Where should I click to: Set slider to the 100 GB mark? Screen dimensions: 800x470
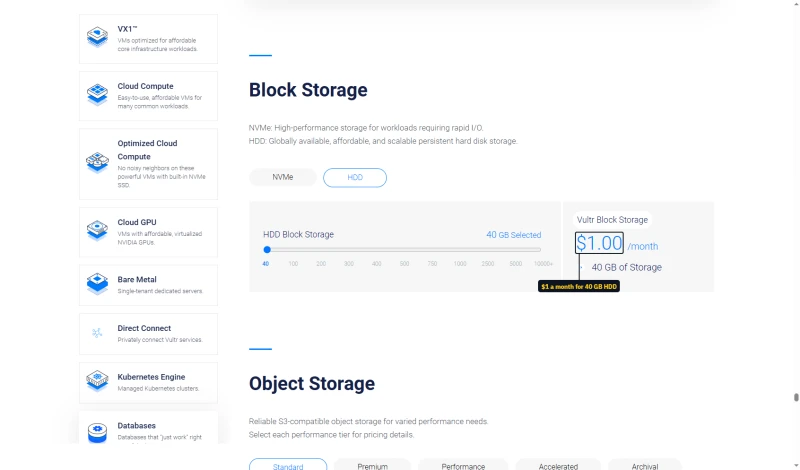point(293,264)
